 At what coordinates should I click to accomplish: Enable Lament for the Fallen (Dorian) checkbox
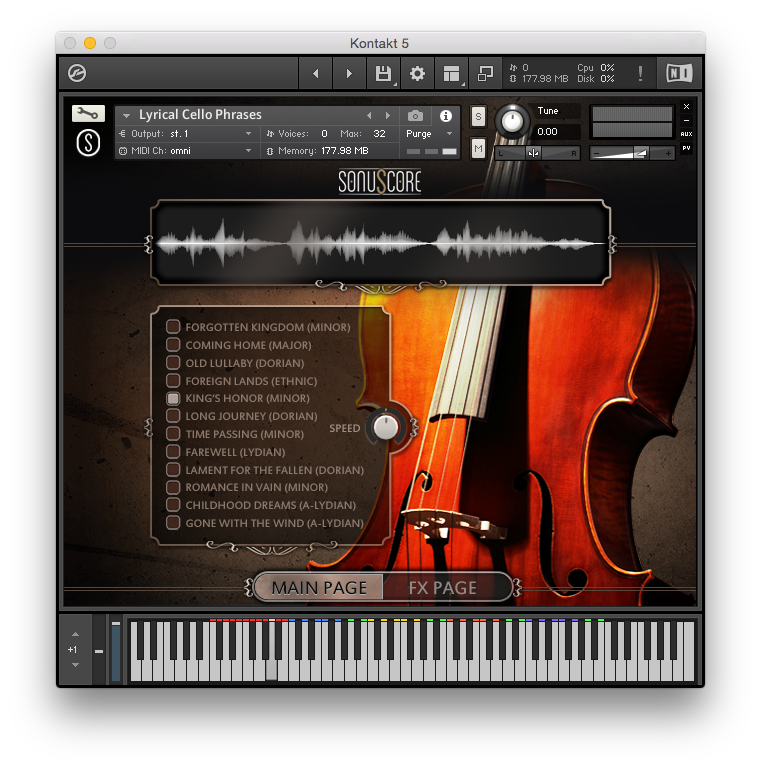coord(173,469)
